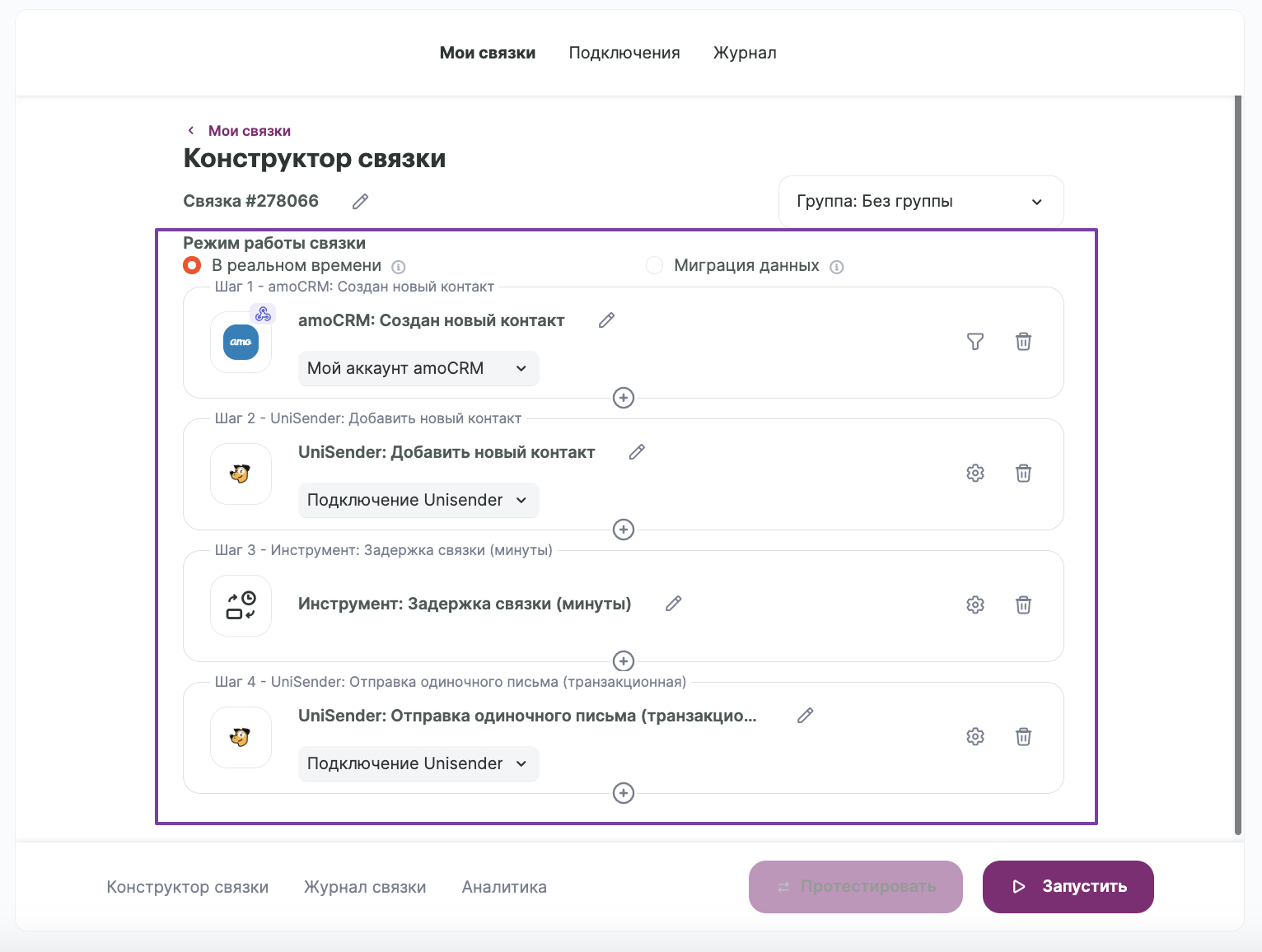The width and height of the screenshot is (1262, 952).
Task: Open settings gear for step 3 delay
Action: (x=975, y=604)
